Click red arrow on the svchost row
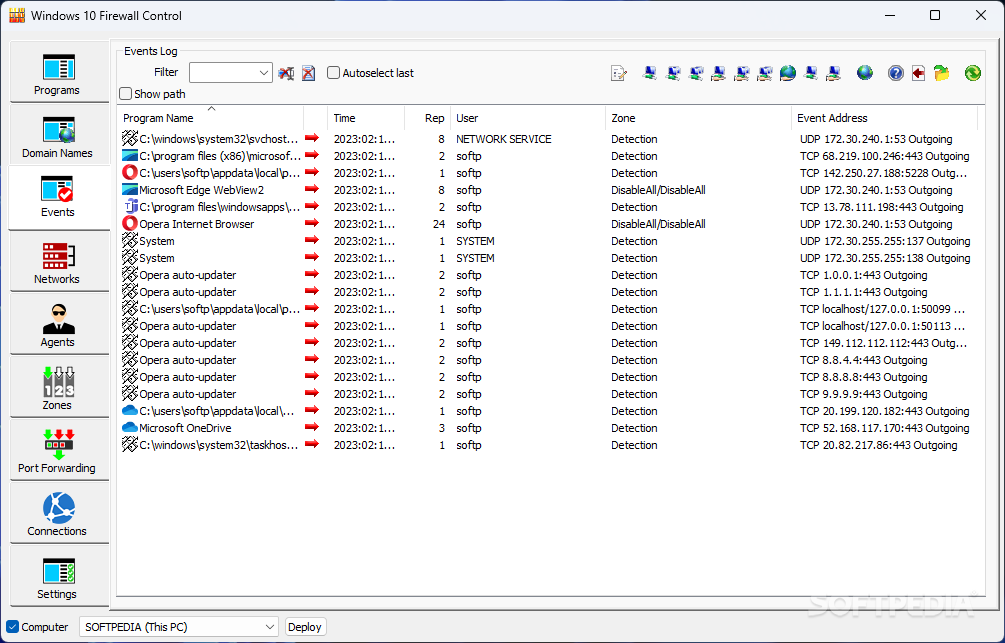The height and width of the screenshot is (643, 1005). [312, 138]
